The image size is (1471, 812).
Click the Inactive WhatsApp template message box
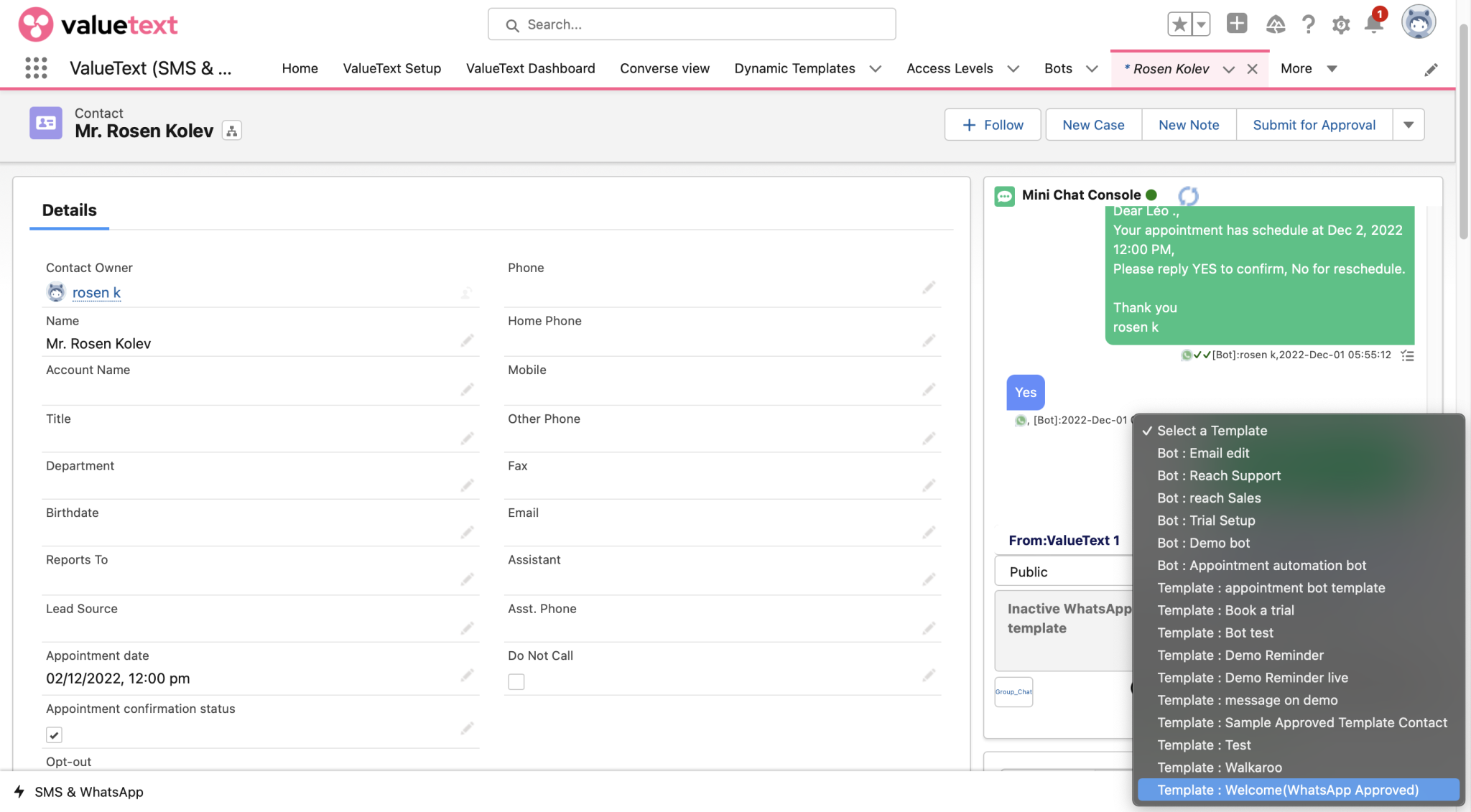[x=1064, y=630]
